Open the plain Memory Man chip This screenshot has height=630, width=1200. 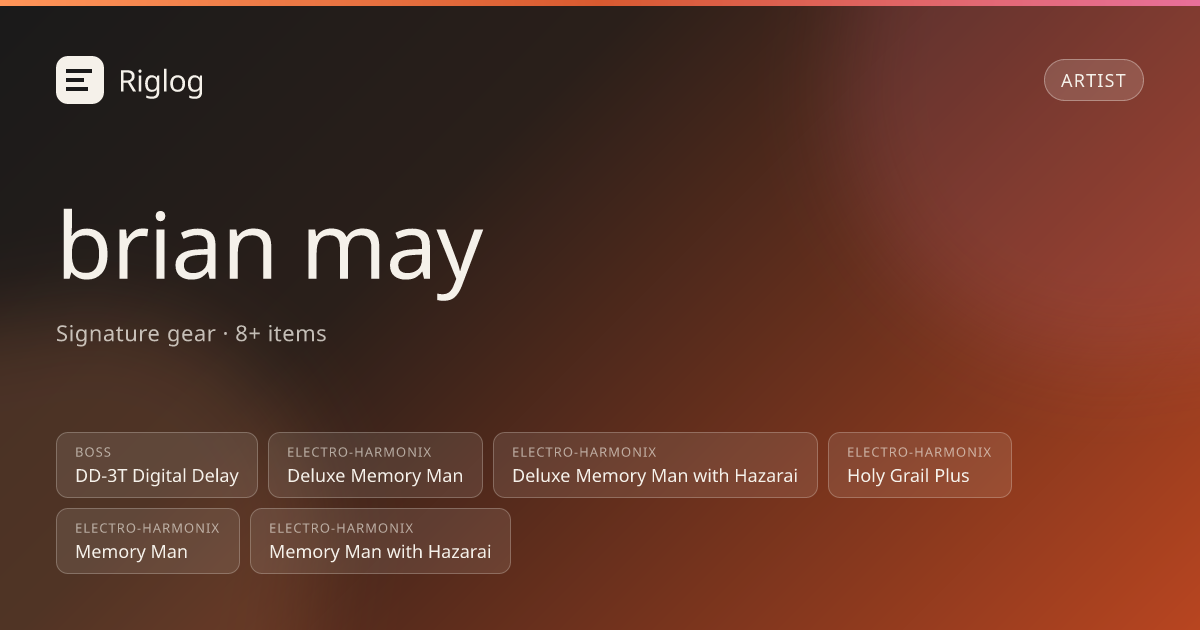click(x=148, y=541)
